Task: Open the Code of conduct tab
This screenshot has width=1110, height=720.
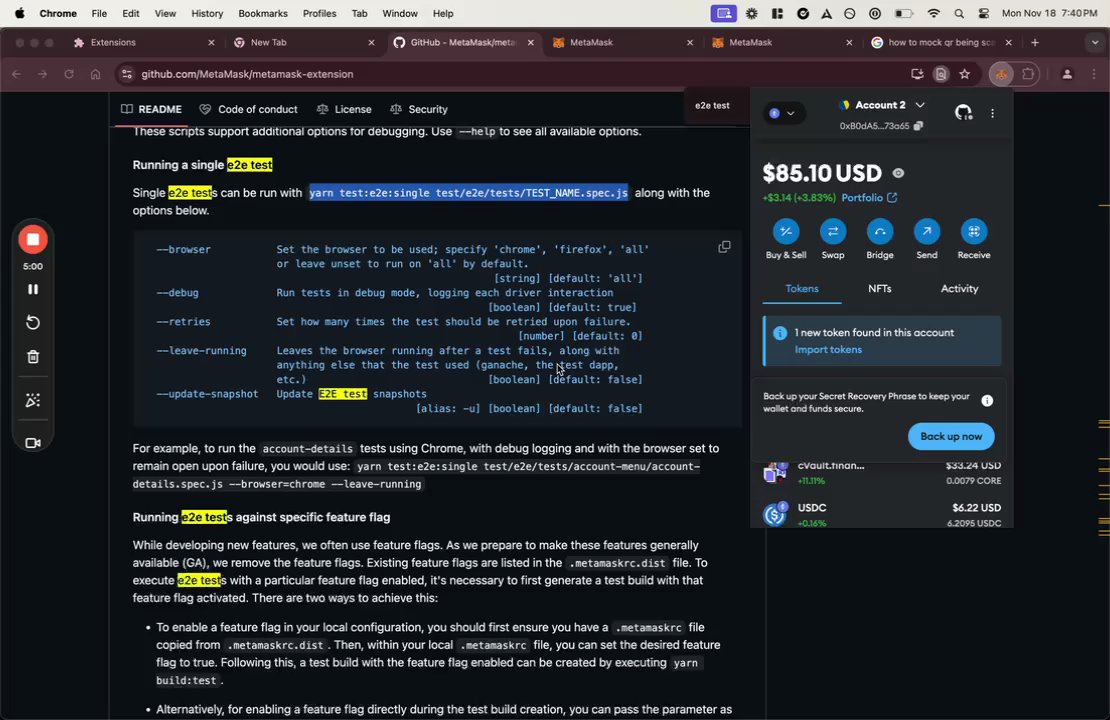Action: pos(248,110)
